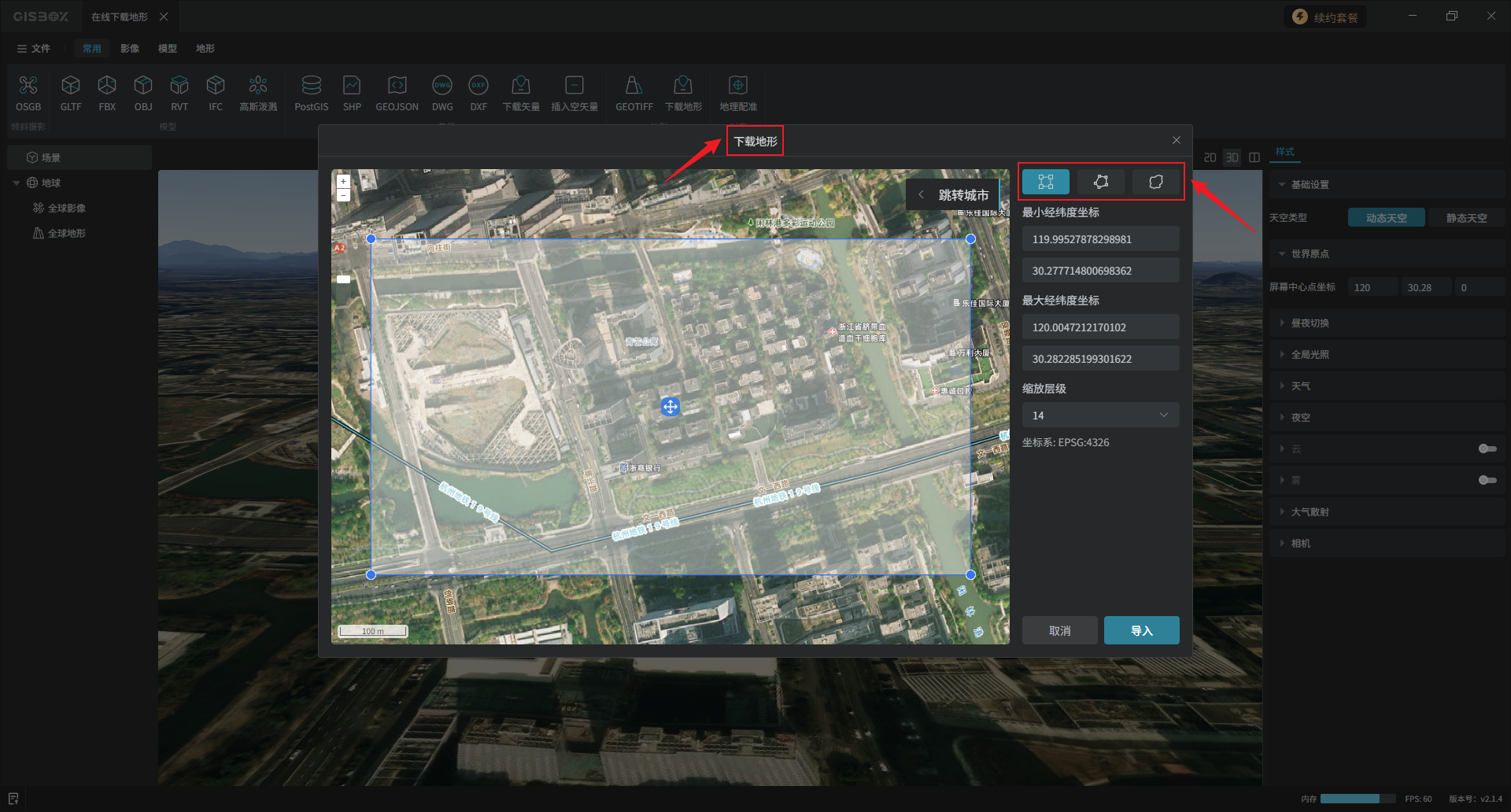
Task: Click the map zoom slider handle
Action: click(344, 279)
